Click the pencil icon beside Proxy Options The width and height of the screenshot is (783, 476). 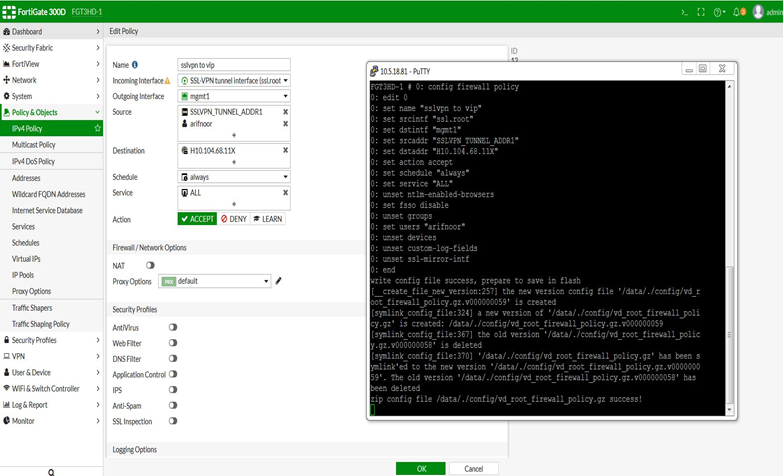pos(279,281)
